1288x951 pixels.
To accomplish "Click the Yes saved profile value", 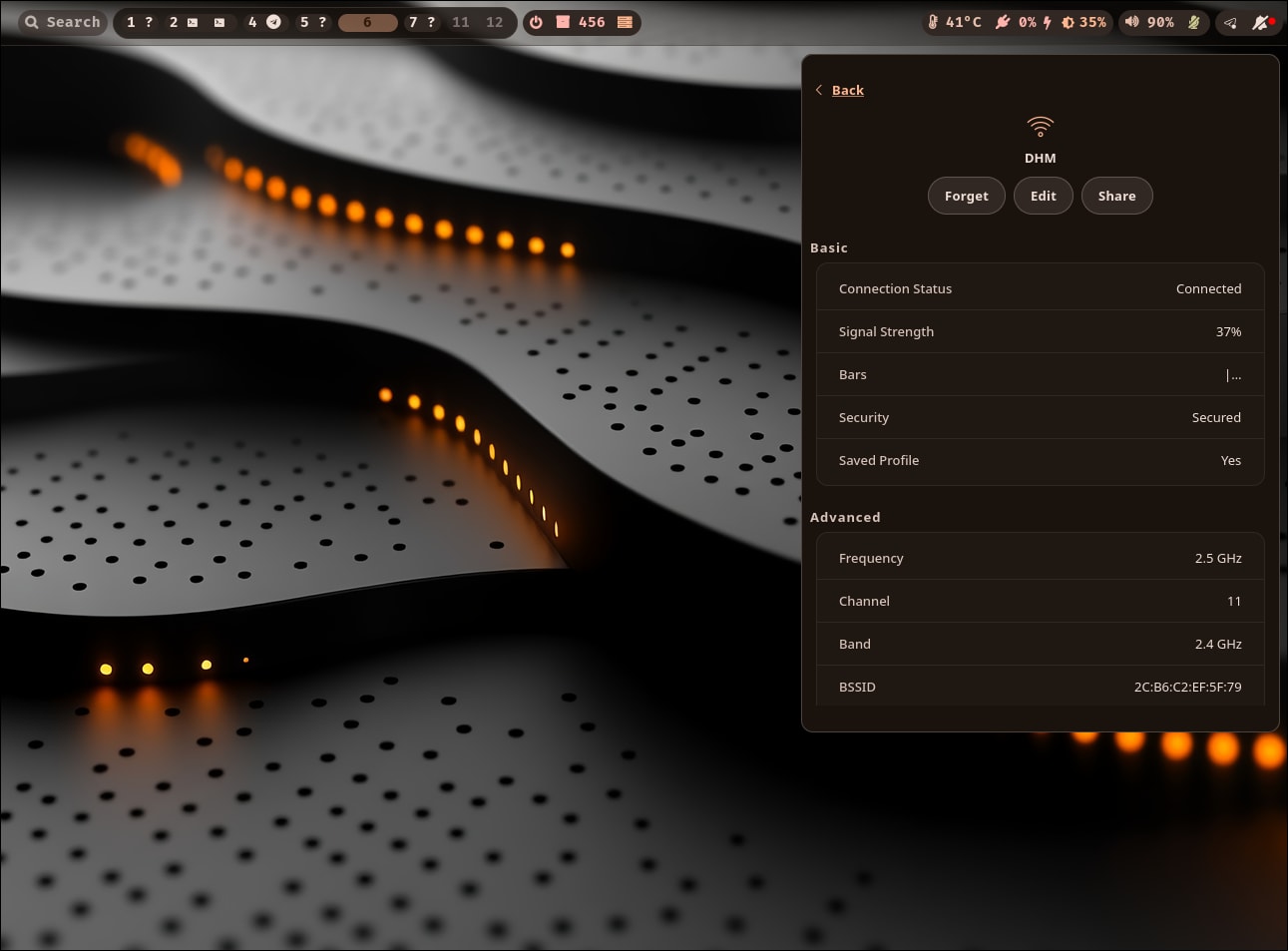I will coord(1231,460).
